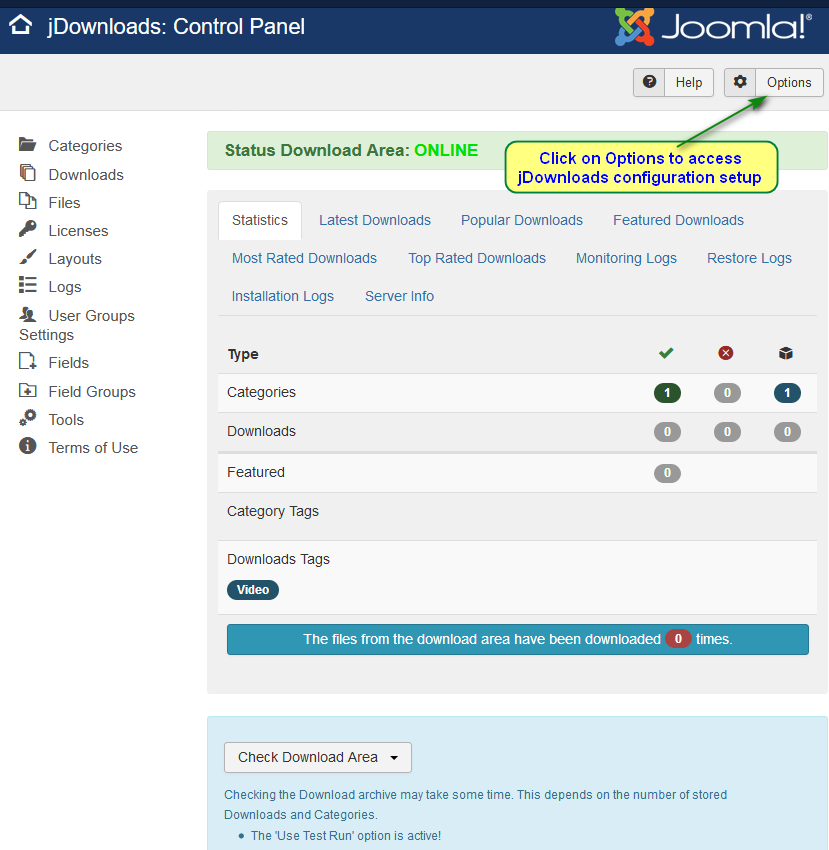Click the home icon in the header

pos(21,25)
